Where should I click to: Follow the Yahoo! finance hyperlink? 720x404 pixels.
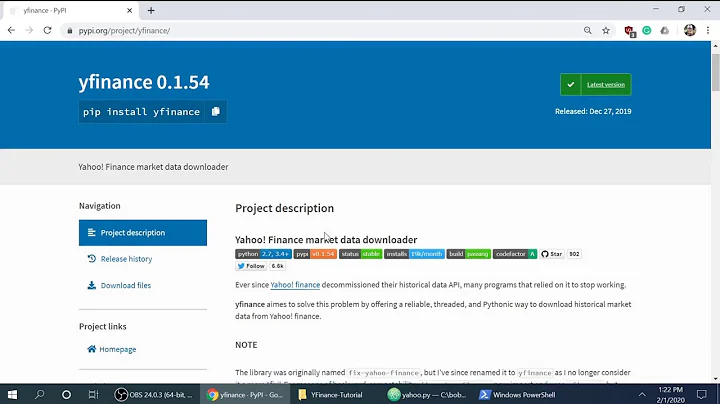coord(295,285)
